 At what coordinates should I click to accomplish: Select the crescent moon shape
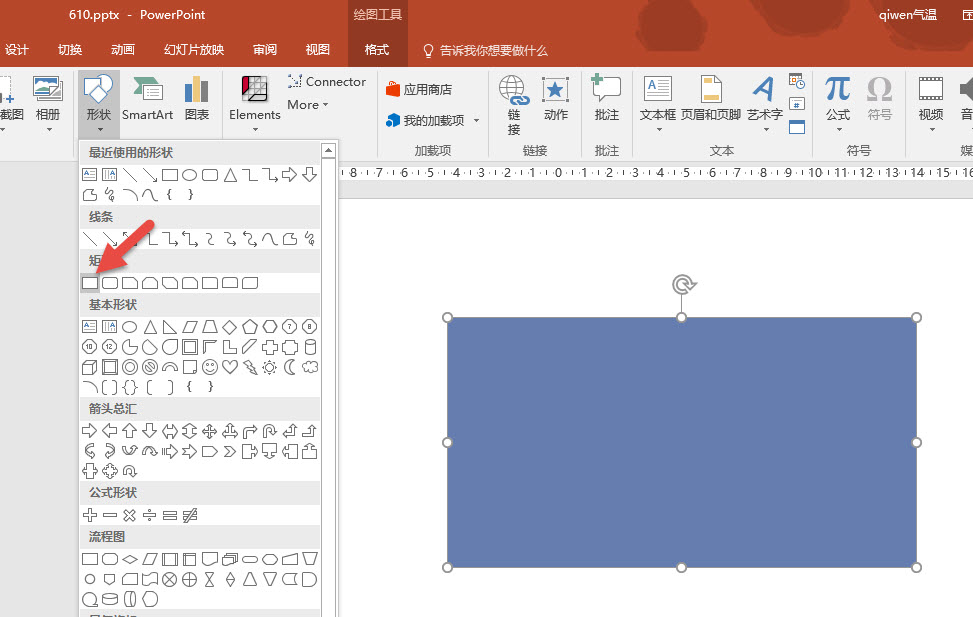coord(289,367)
